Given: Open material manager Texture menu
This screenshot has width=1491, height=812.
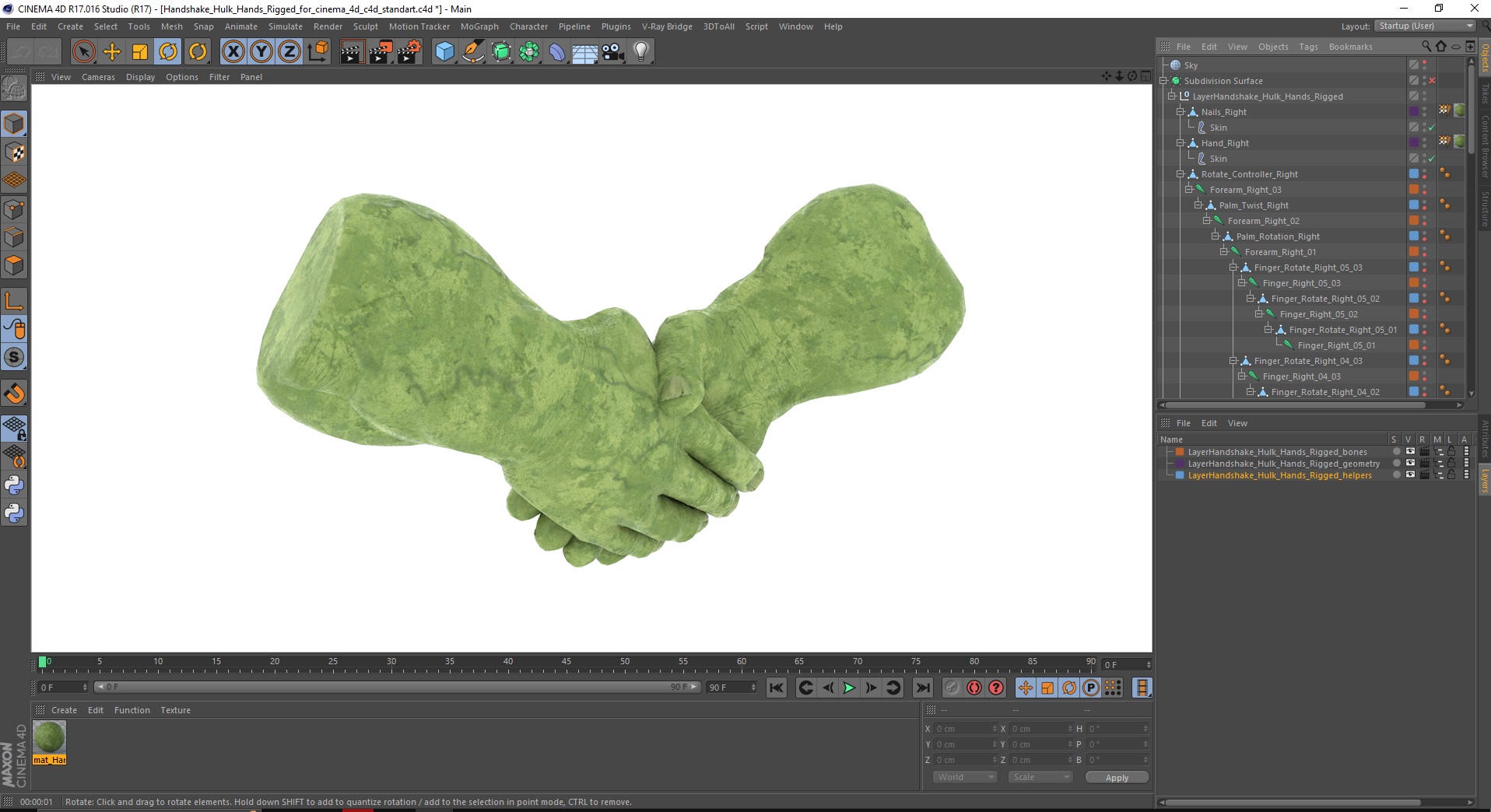Looking at the screenshot, I should pos(175,710).
